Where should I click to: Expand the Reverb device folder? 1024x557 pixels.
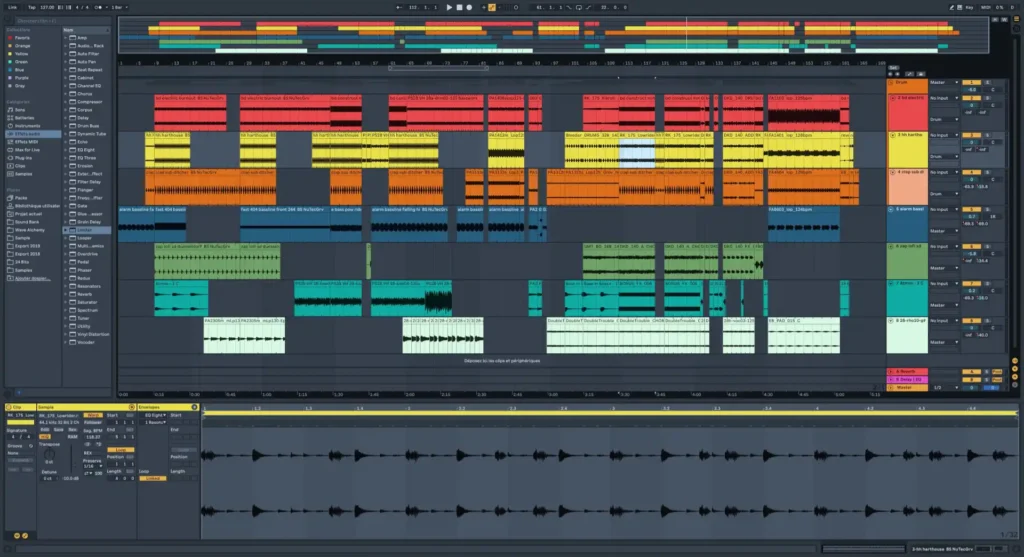click(x=66, y=294)
